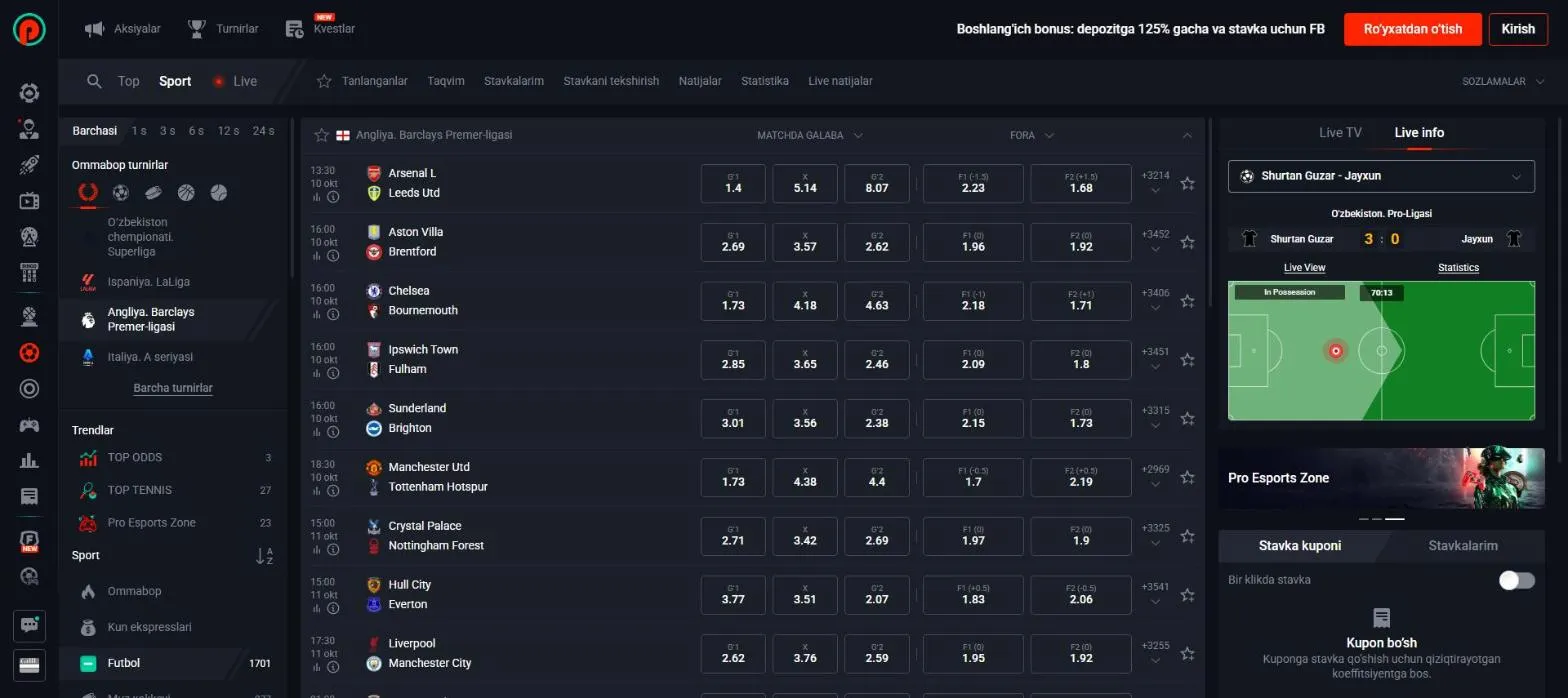Toggle the Bir klikda stavka switch
The width and height of the screenshot is (1568, 698).
[x=1516, y=580]
